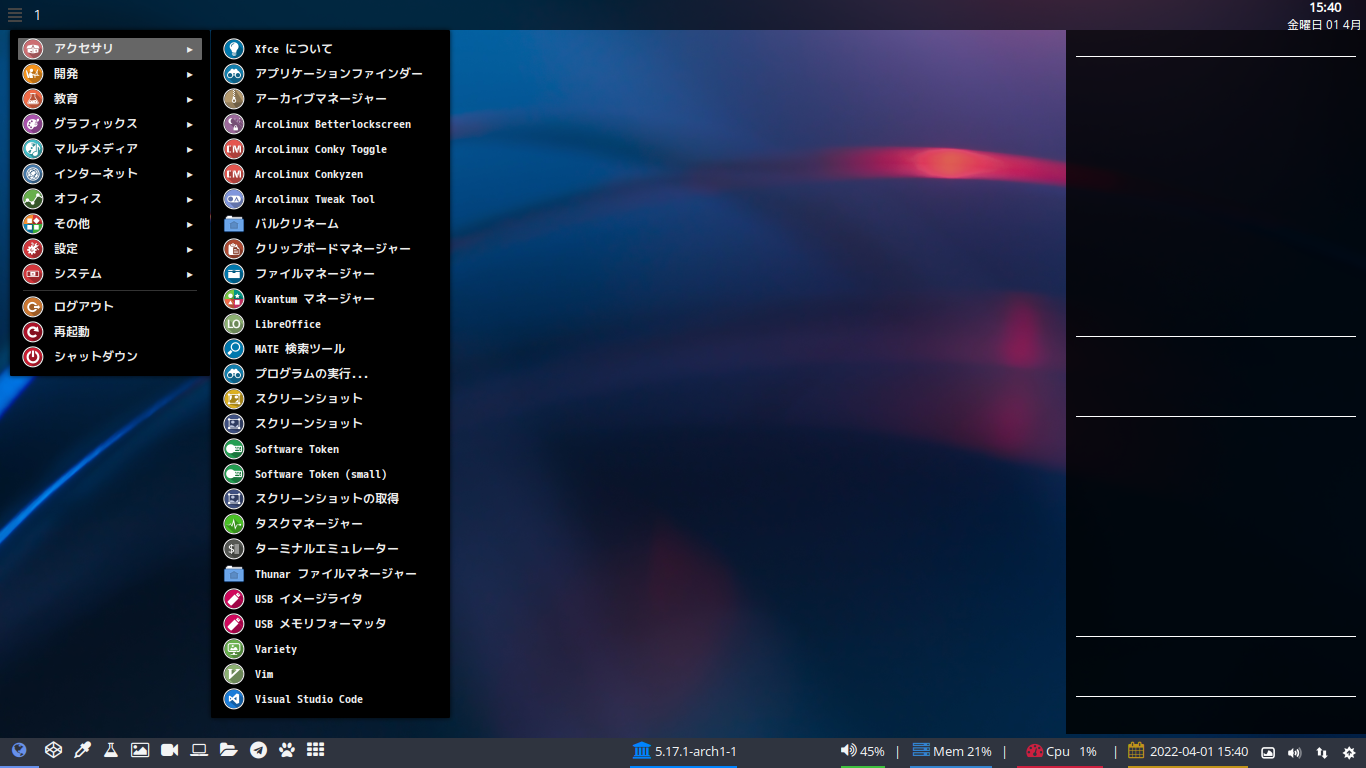Click the flask icon in the bottom panel
1366x768 pixels.
click(x=111, y=750)
